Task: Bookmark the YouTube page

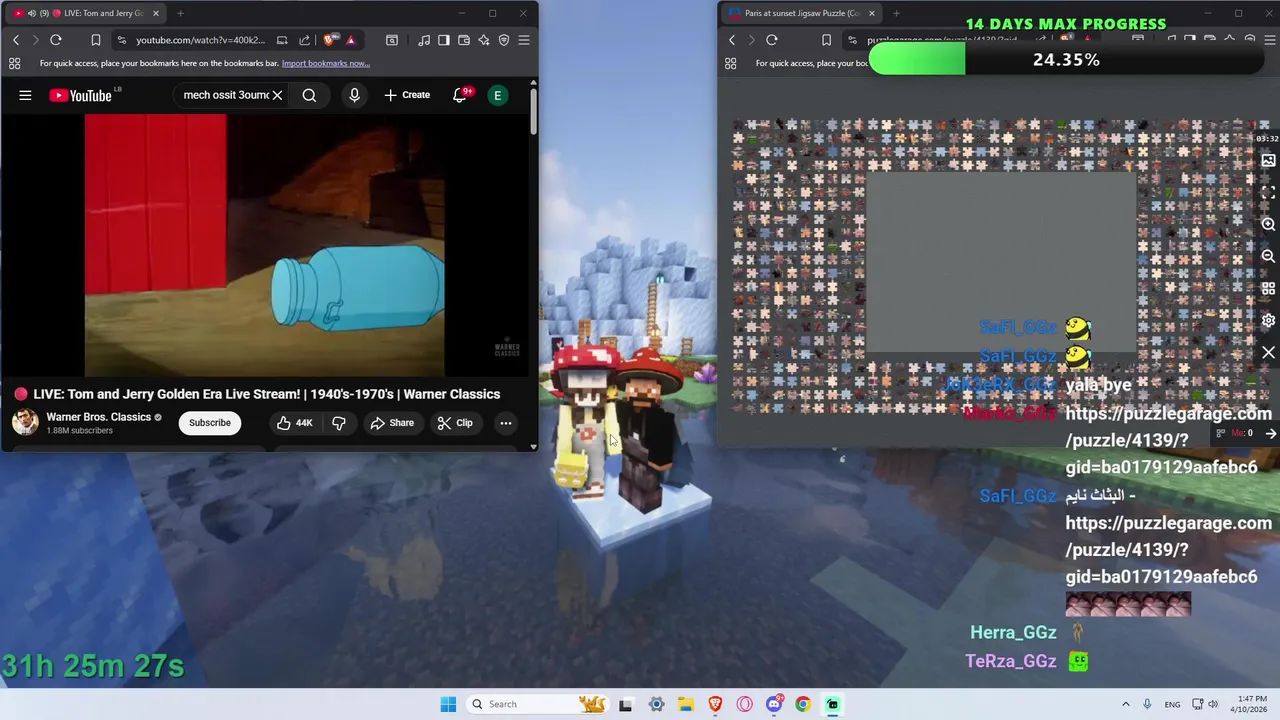Action: [96, 40]
